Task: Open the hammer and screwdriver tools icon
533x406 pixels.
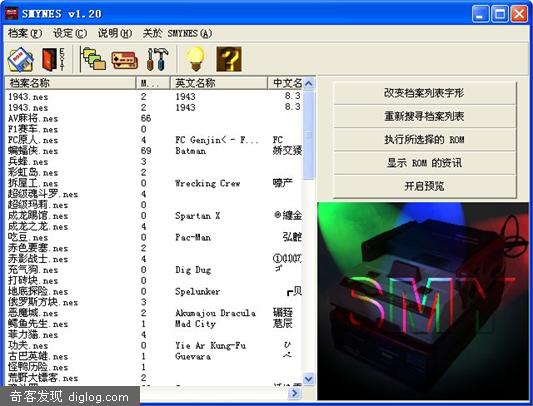Action: coord(157,60)
